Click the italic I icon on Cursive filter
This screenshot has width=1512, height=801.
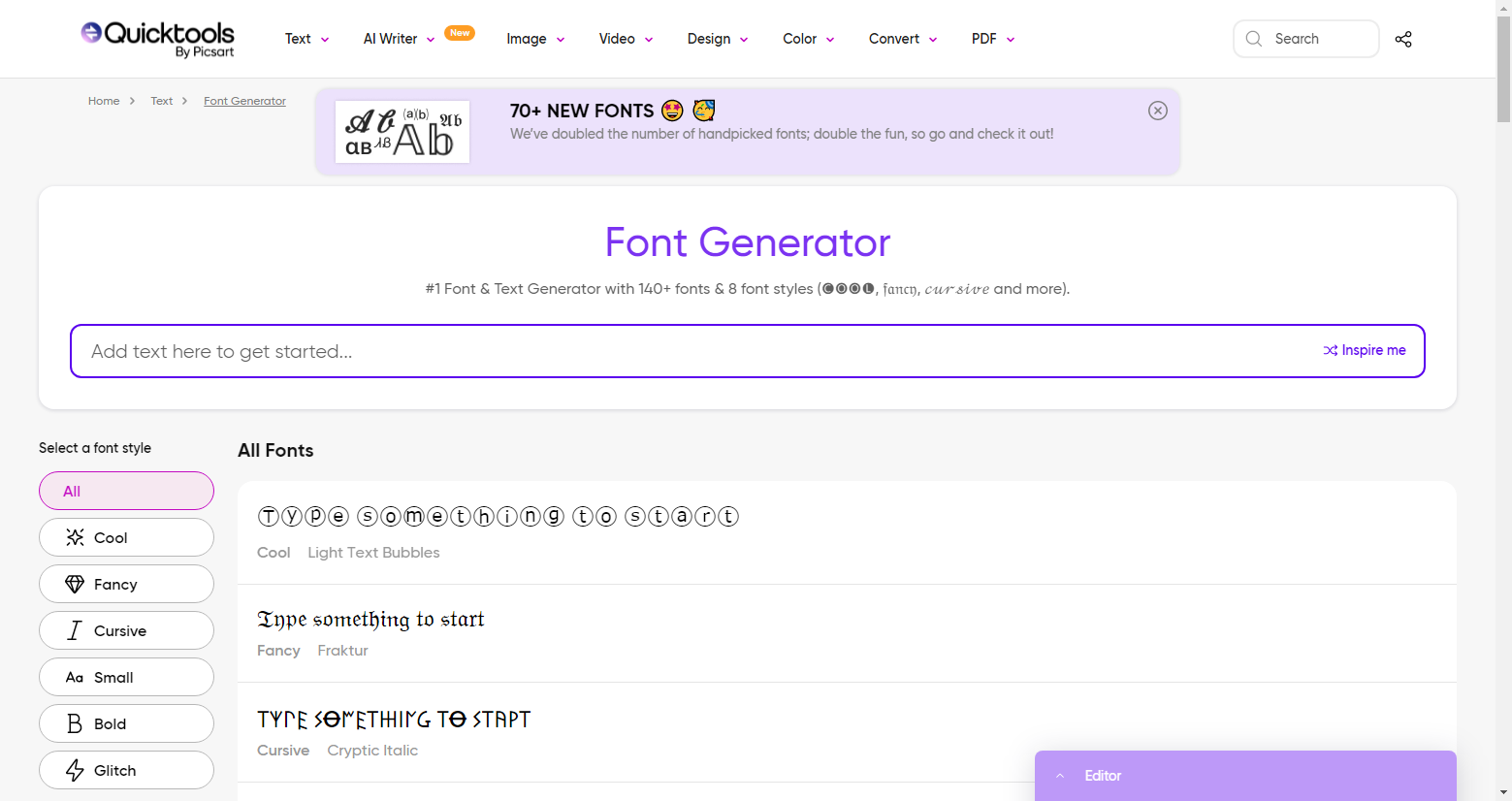pyautogui.click(x=75, y=630)
